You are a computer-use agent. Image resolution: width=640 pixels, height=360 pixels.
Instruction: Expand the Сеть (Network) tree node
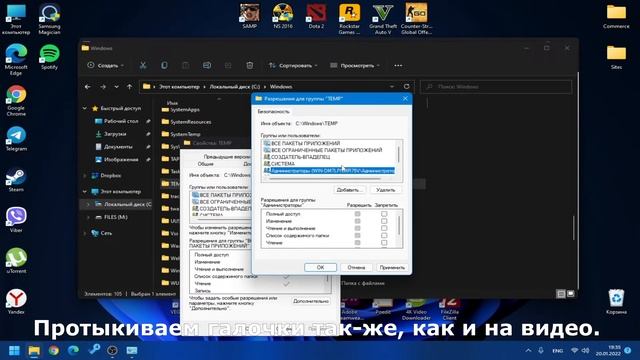pyautogui.click(x=85, y=233)
